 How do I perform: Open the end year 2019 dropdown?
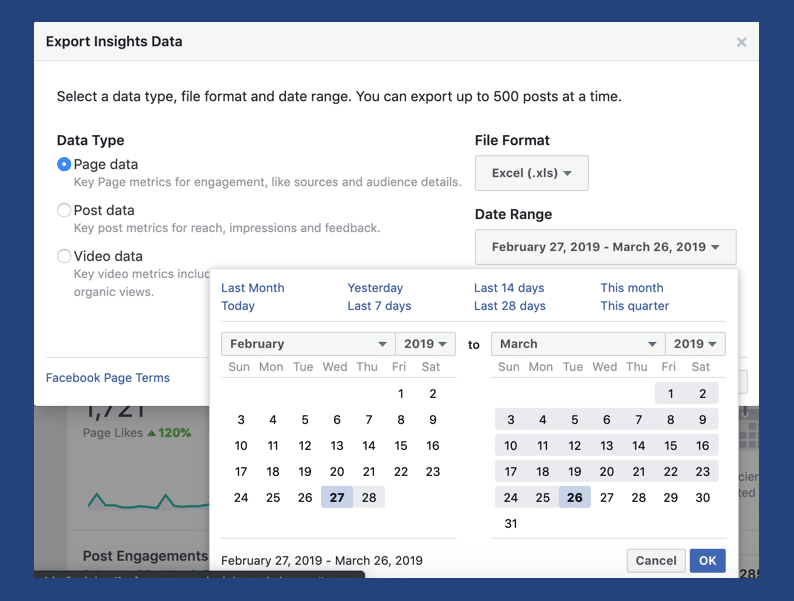point(695,344)
